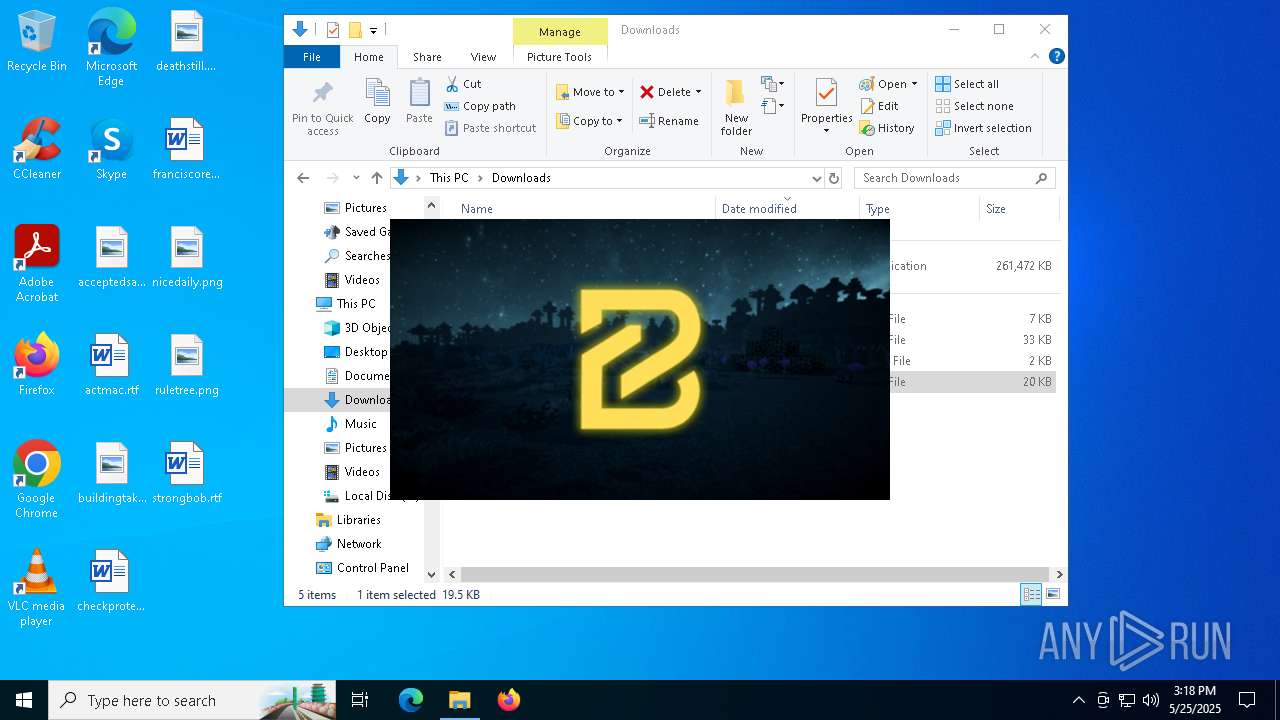Open the Copy to dropdown
1280x720 pixels.
pos(589,121)
